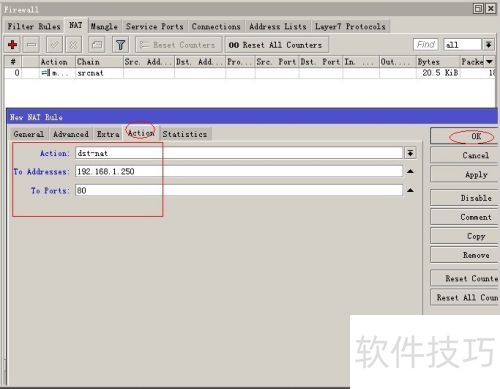Click the To Ports field showing 80
500x389 pixels.
coord(239,190)
